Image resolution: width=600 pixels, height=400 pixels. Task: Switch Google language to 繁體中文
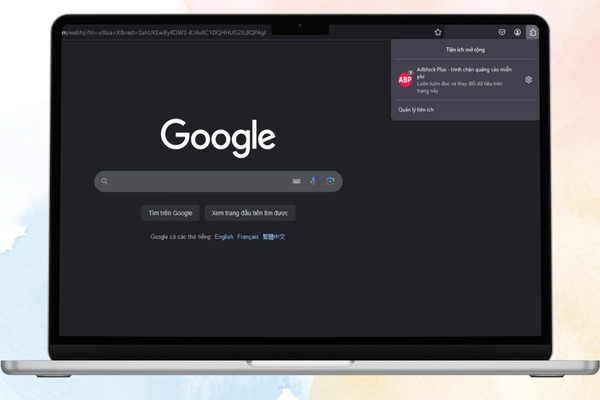(274, 237)
